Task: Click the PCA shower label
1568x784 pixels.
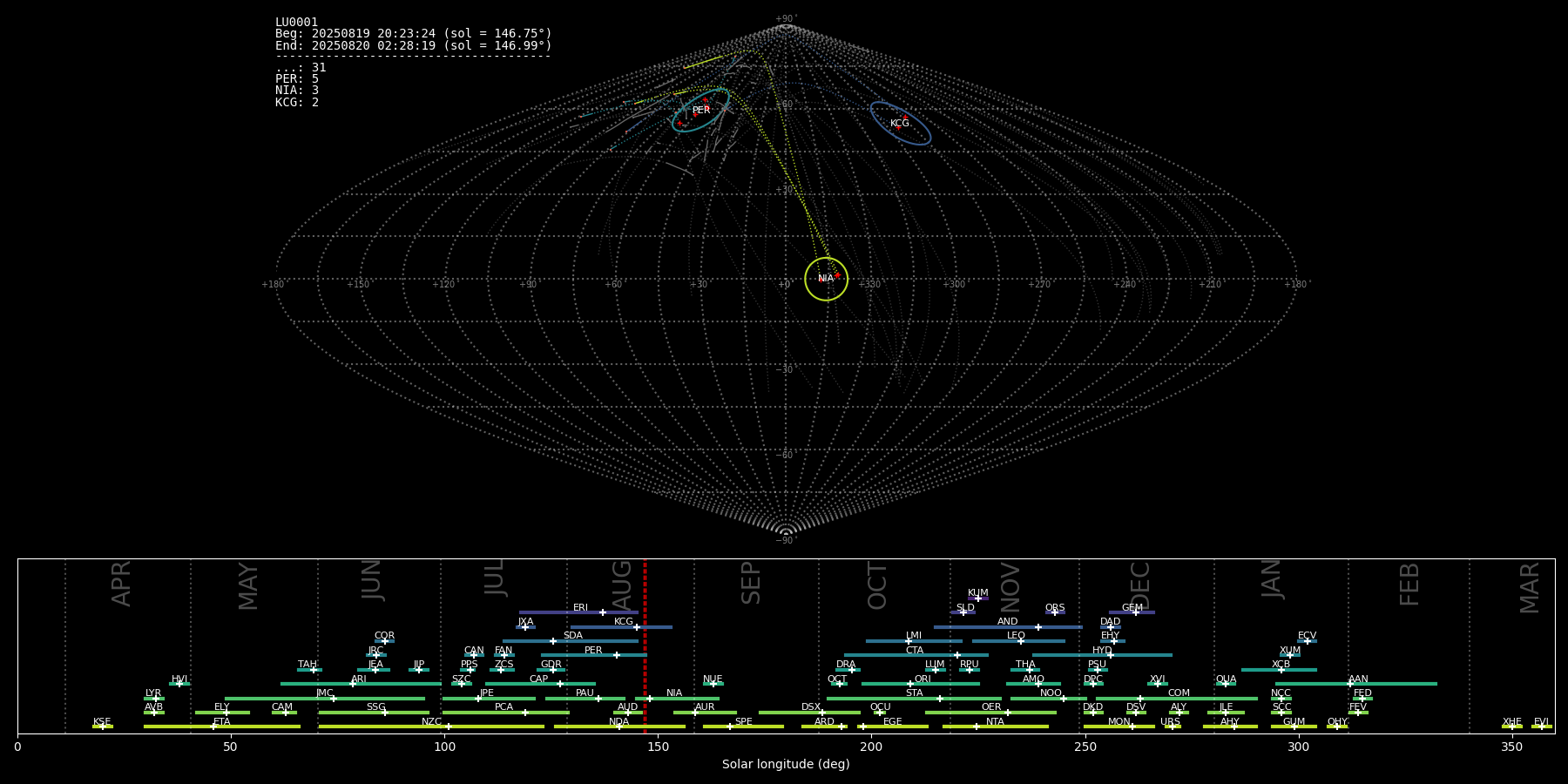Action: click(x=504, y=707)
